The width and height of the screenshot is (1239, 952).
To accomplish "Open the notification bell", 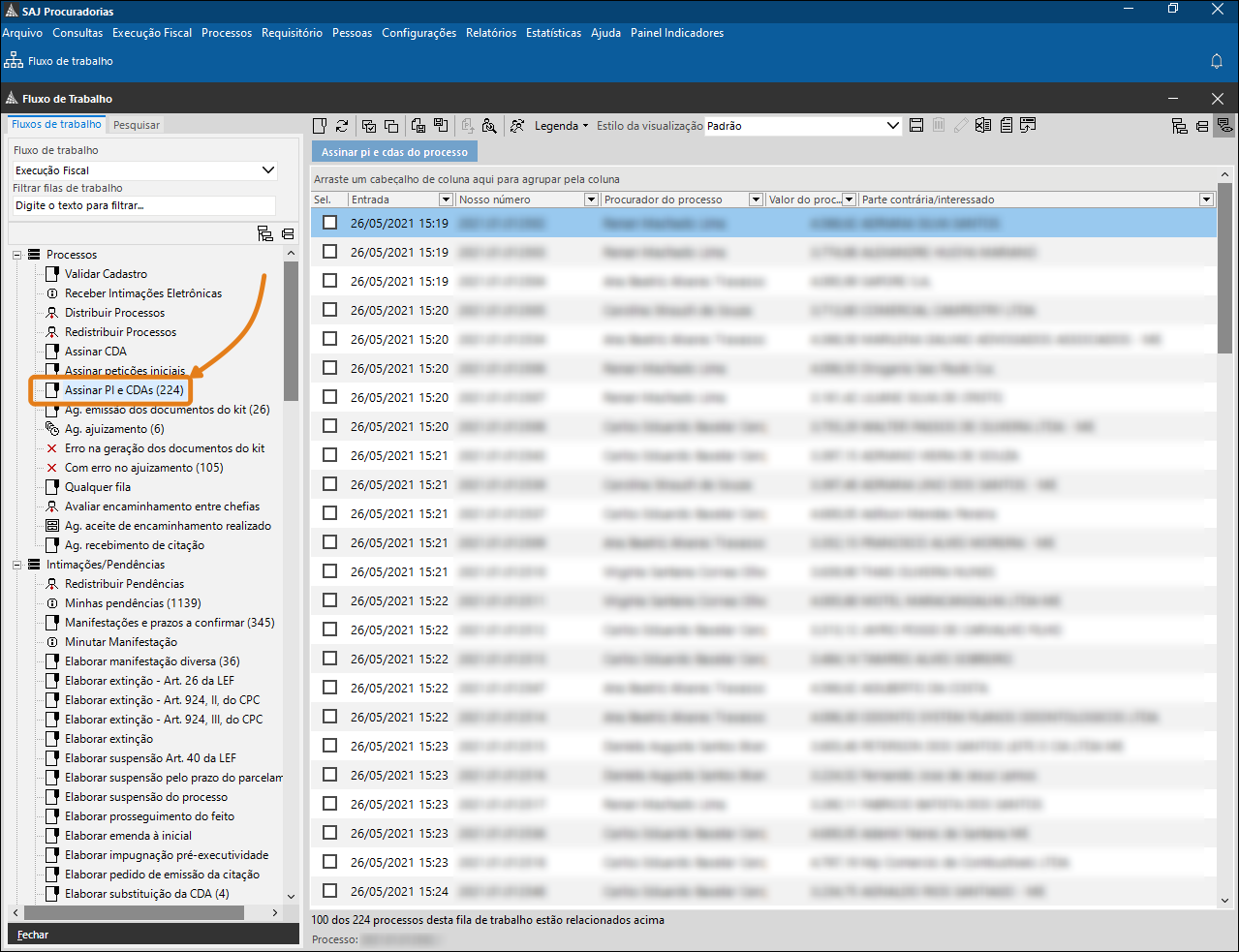I will pyautogui.click(x=1217, y=61).
